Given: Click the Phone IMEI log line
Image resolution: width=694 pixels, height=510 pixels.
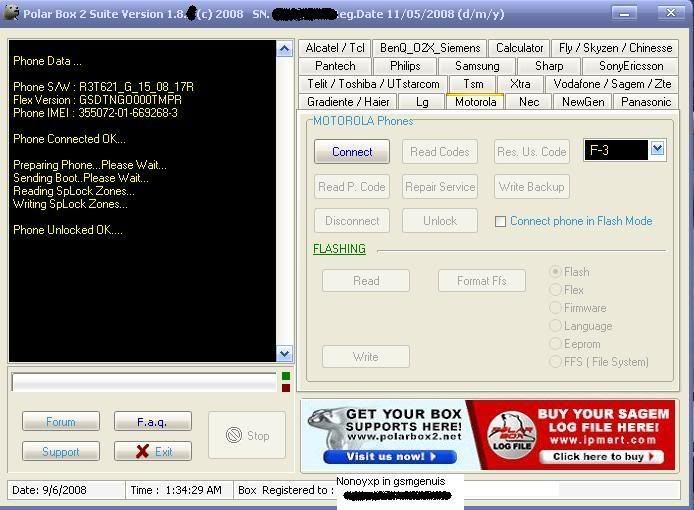Looking at the screenshot, I should [x=95, y=113].
